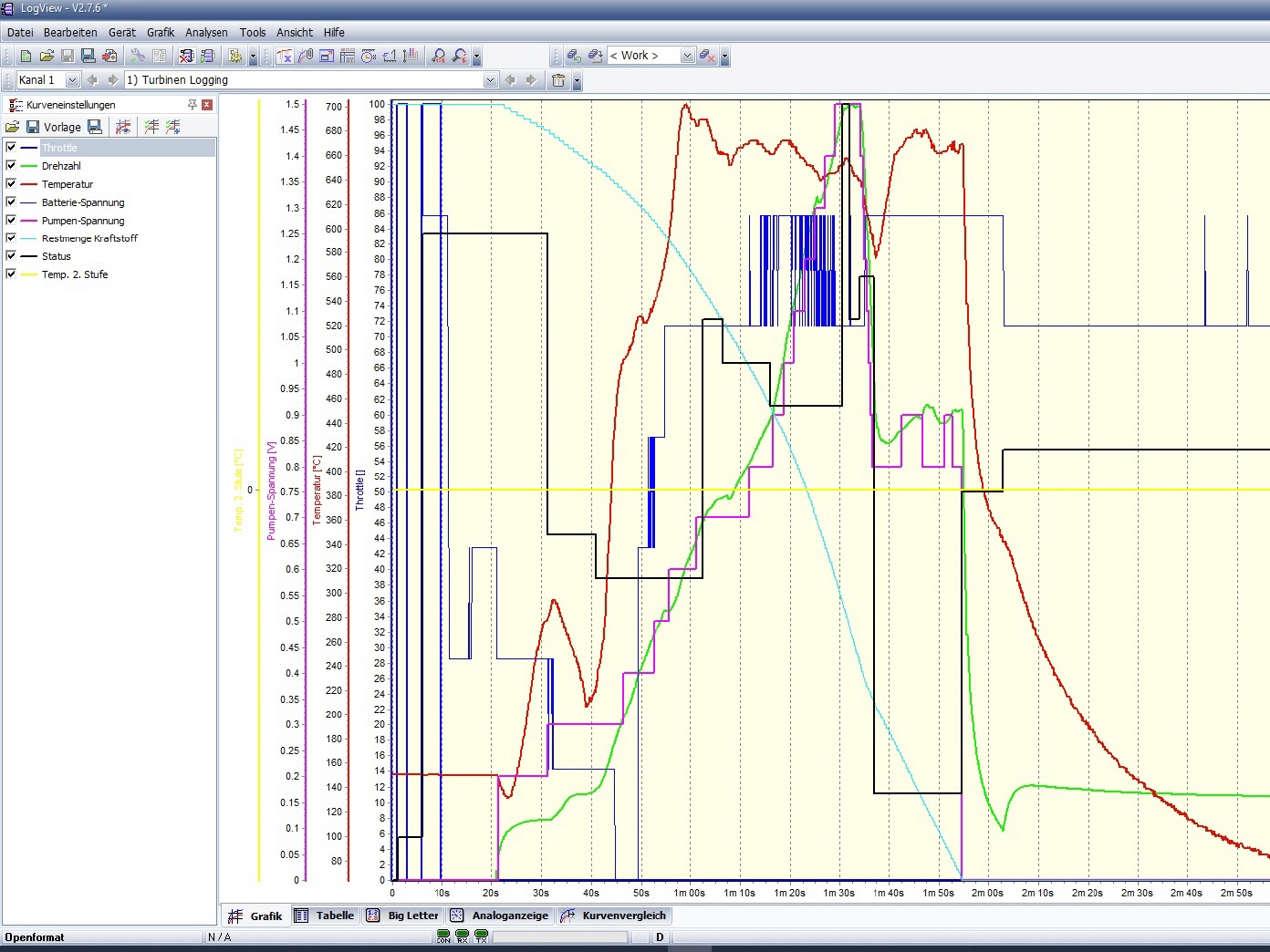Toggle the Pumpen-Spannung curve checkbox
1270x952 pixels.
11,220
